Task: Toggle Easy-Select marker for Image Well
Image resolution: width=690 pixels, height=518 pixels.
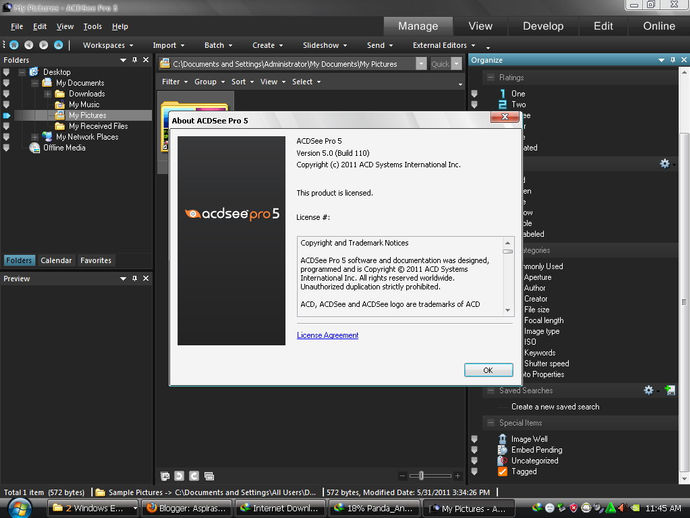Action: click(x=474, y=439)
